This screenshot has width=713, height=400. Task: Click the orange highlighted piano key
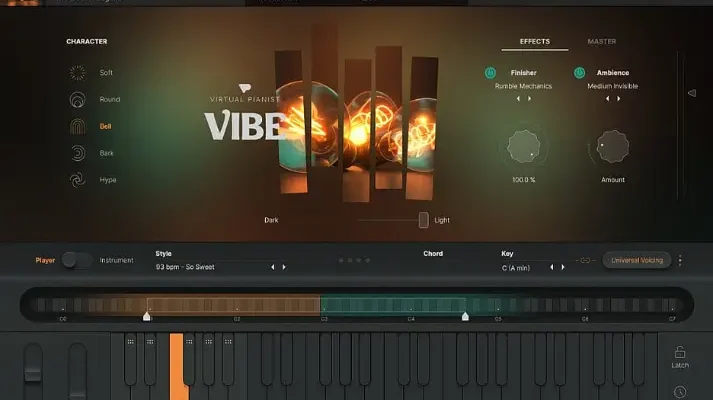tap(177, 365)
